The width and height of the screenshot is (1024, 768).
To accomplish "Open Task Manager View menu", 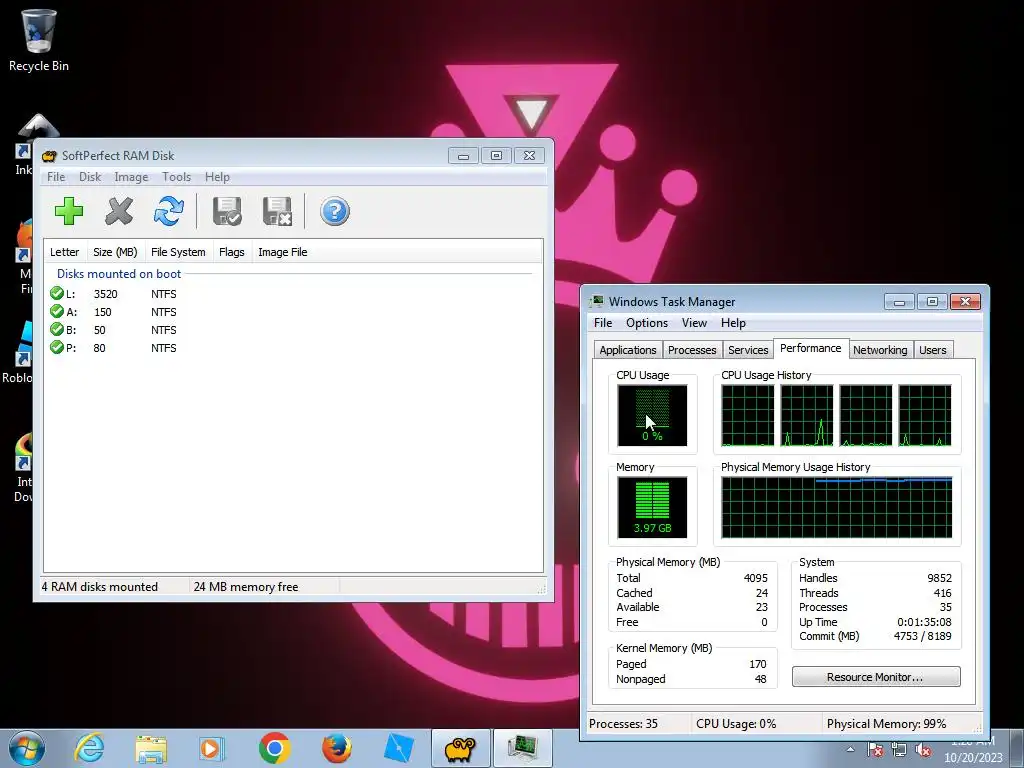I will point(694,323).
